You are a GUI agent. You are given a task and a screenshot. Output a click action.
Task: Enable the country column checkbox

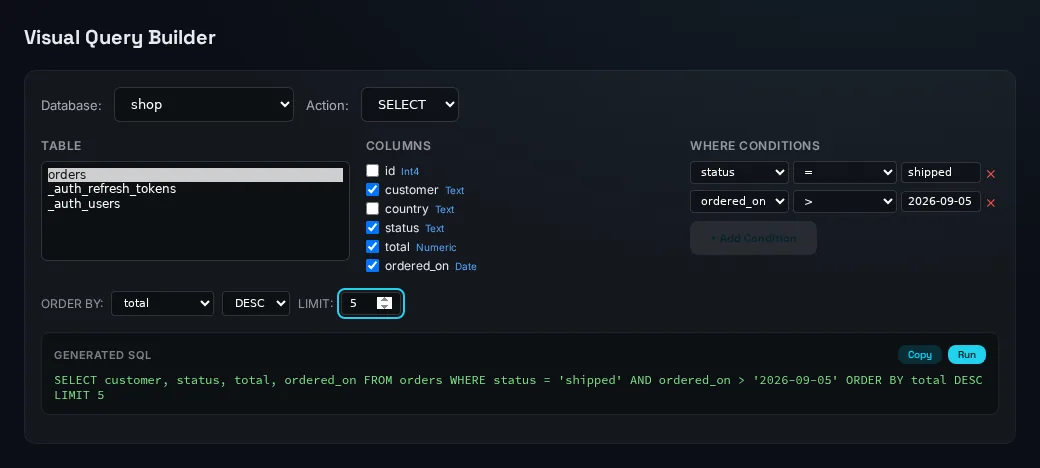[373, 209]
